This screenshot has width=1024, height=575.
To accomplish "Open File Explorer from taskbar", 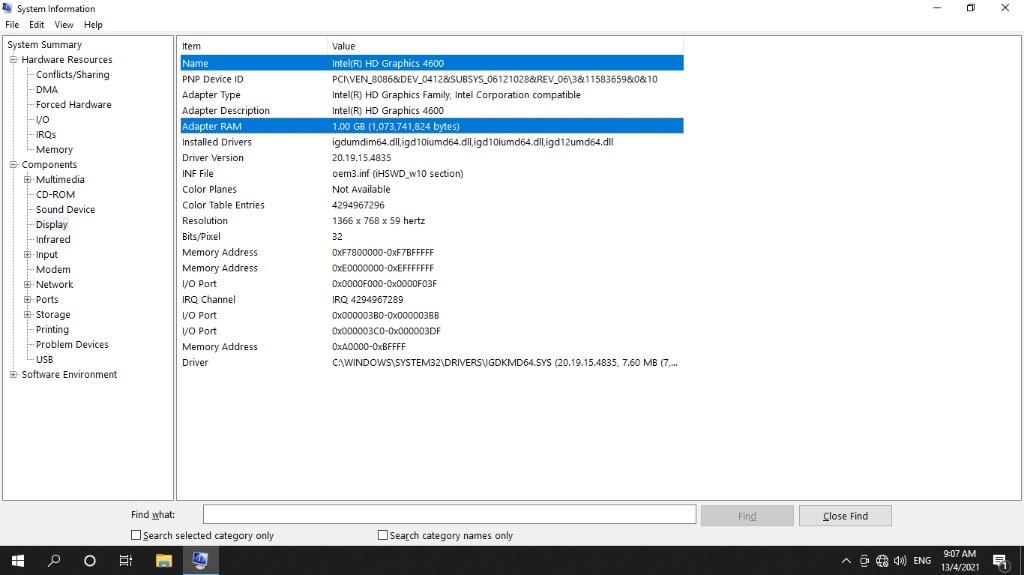I will coord(163,561).
